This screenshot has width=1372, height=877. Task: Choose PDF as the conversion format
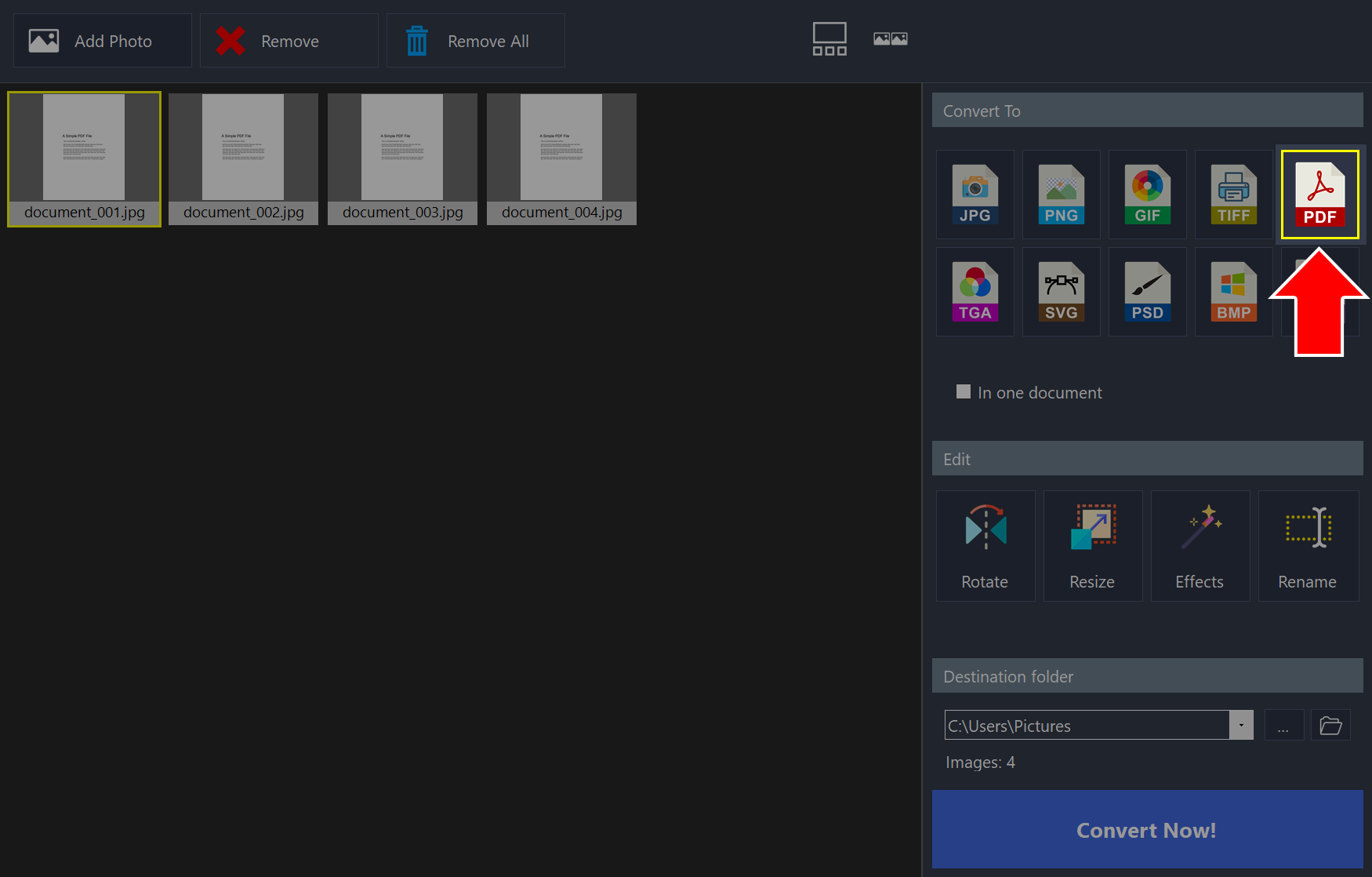click(1319, 195)
